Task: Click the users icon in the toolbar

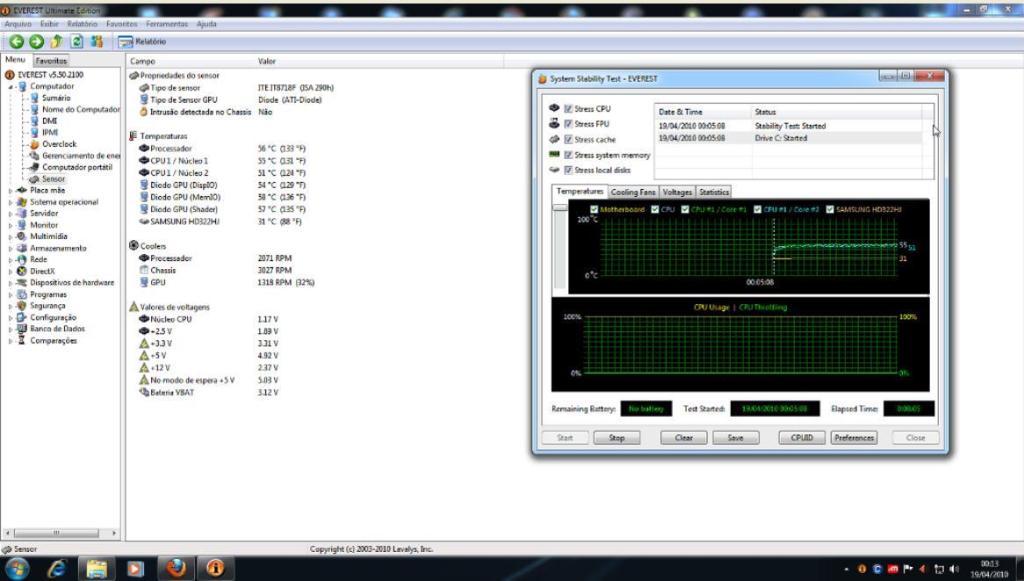Action: (97, 42)
